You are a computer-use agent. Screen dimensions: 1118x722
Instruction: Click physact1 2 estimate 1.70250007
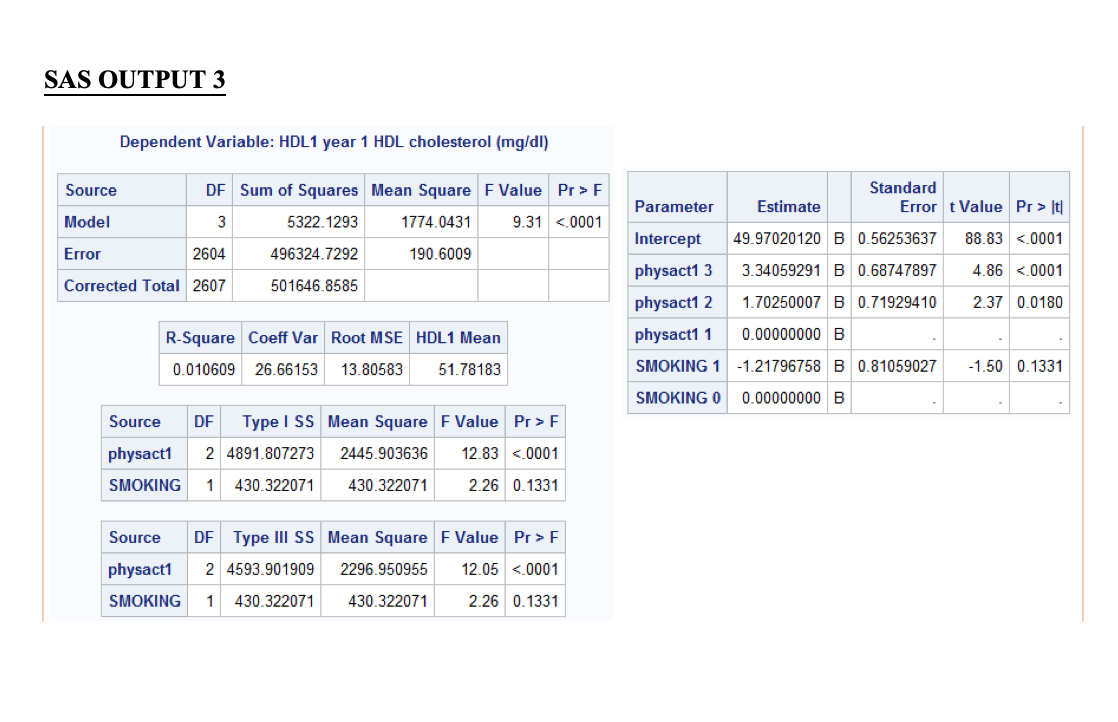point(781,302)
